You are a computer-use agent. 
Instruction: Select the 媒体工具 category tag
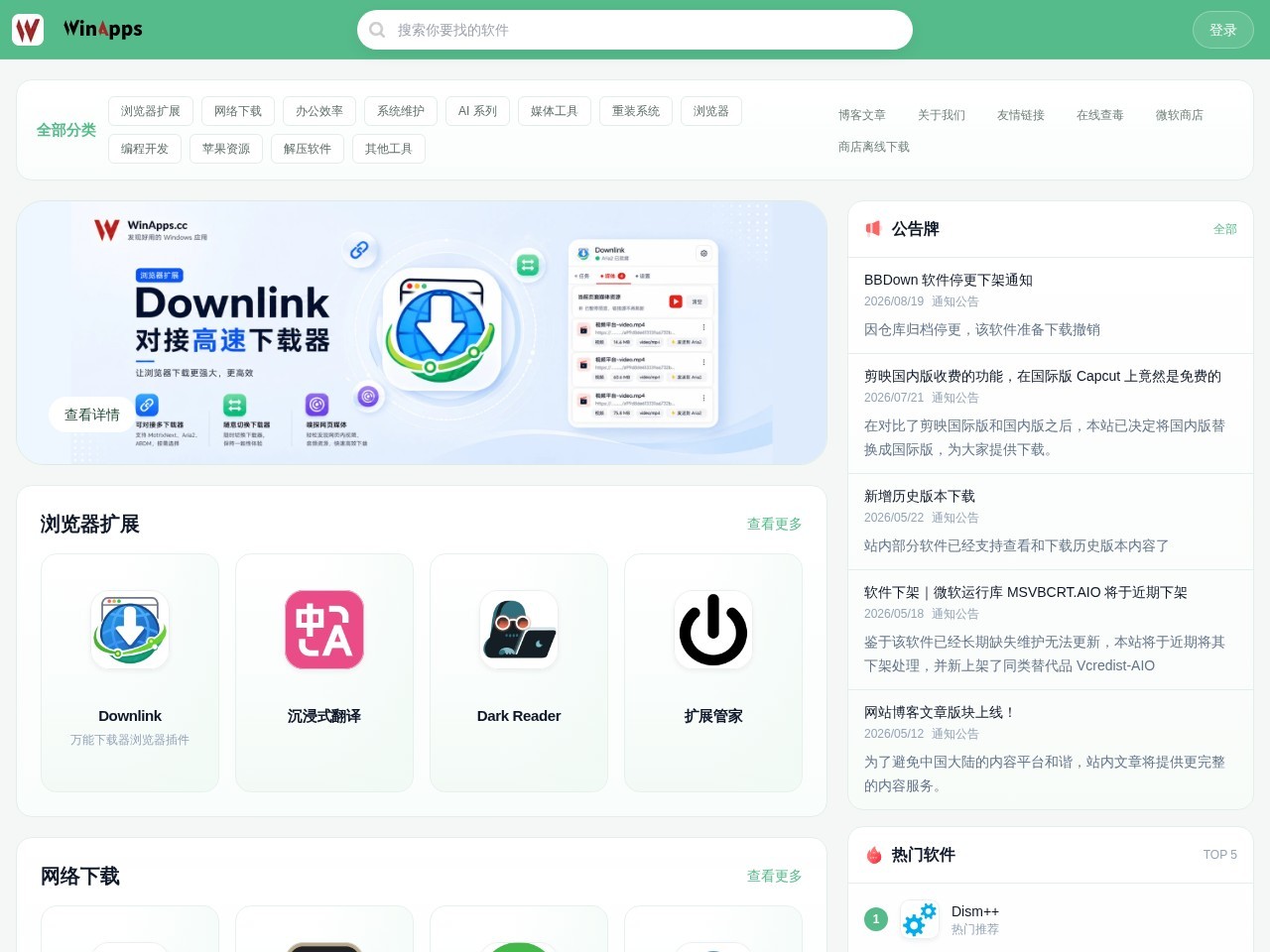point(555,111)
